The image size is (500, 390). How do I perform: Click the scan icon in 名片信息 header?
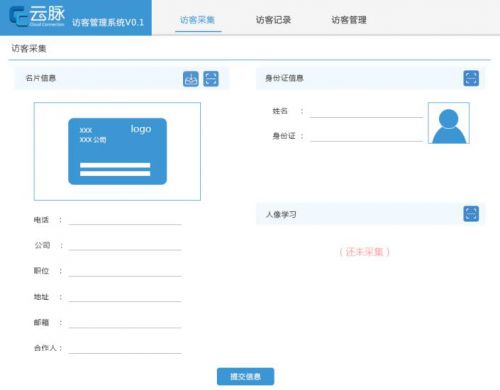click(x=211, y=79)
